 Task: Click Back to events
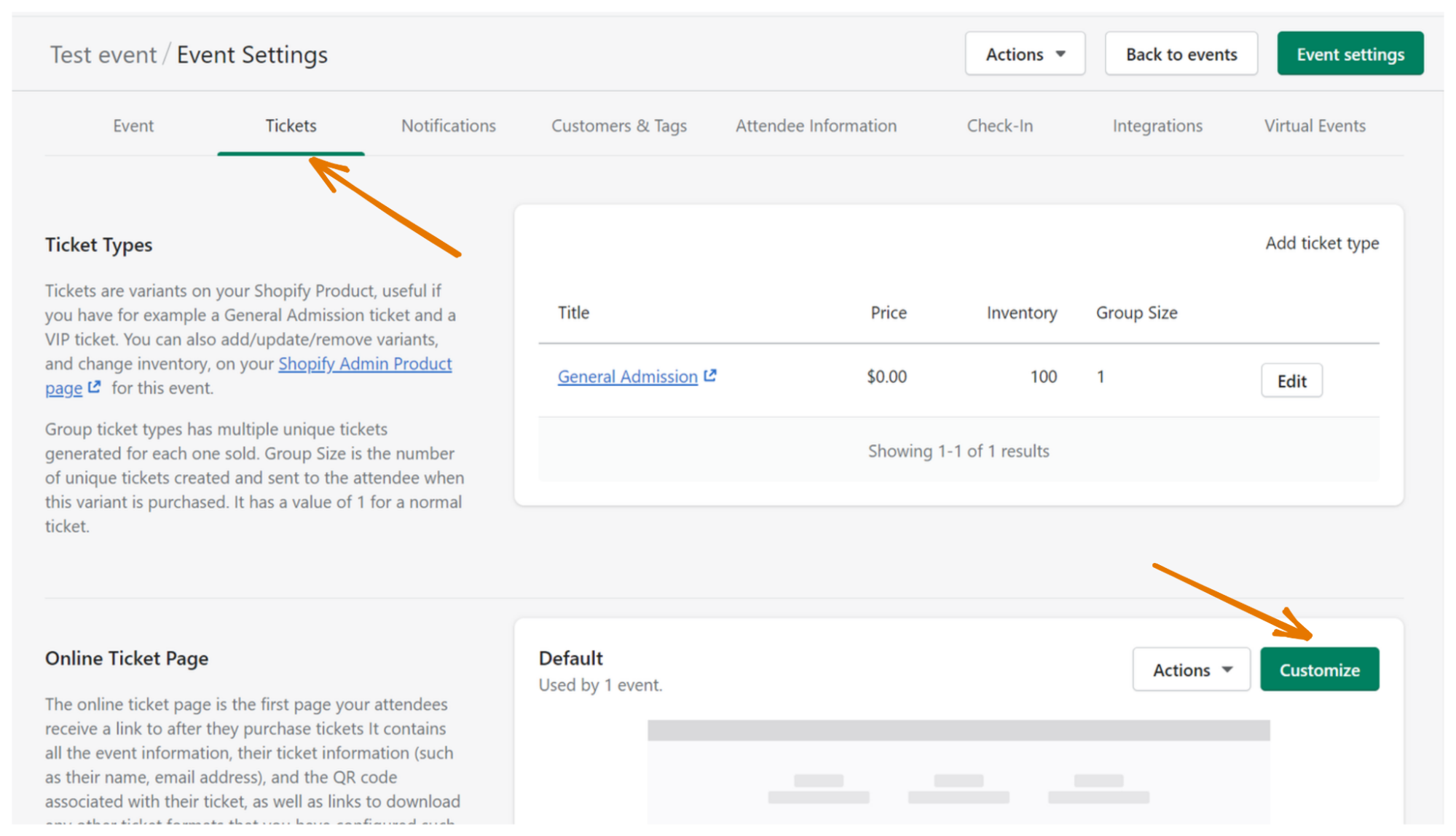[x=1181, y=53]
